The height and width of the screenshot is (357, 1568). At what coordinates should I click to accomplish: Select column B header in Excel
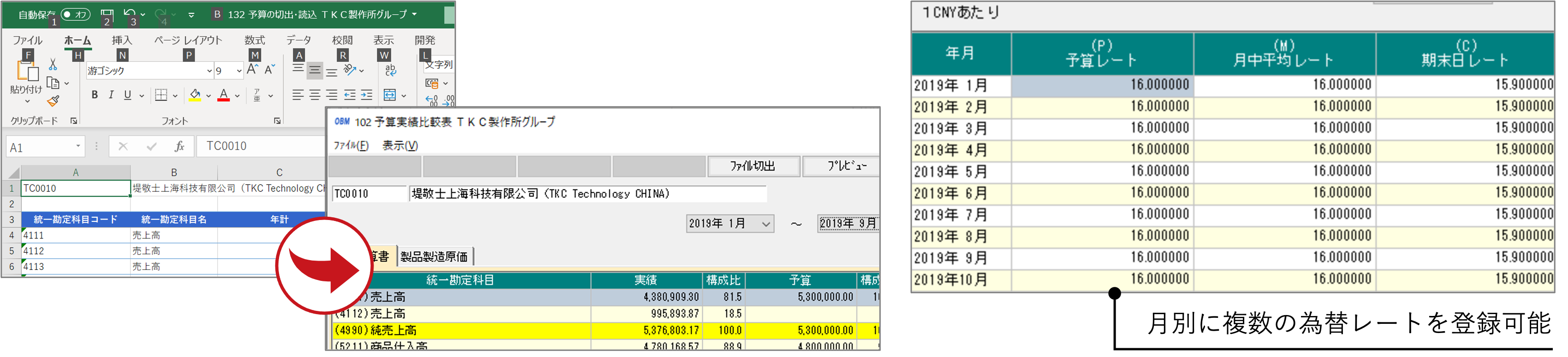pyautogui.click(x=174, y=173)
